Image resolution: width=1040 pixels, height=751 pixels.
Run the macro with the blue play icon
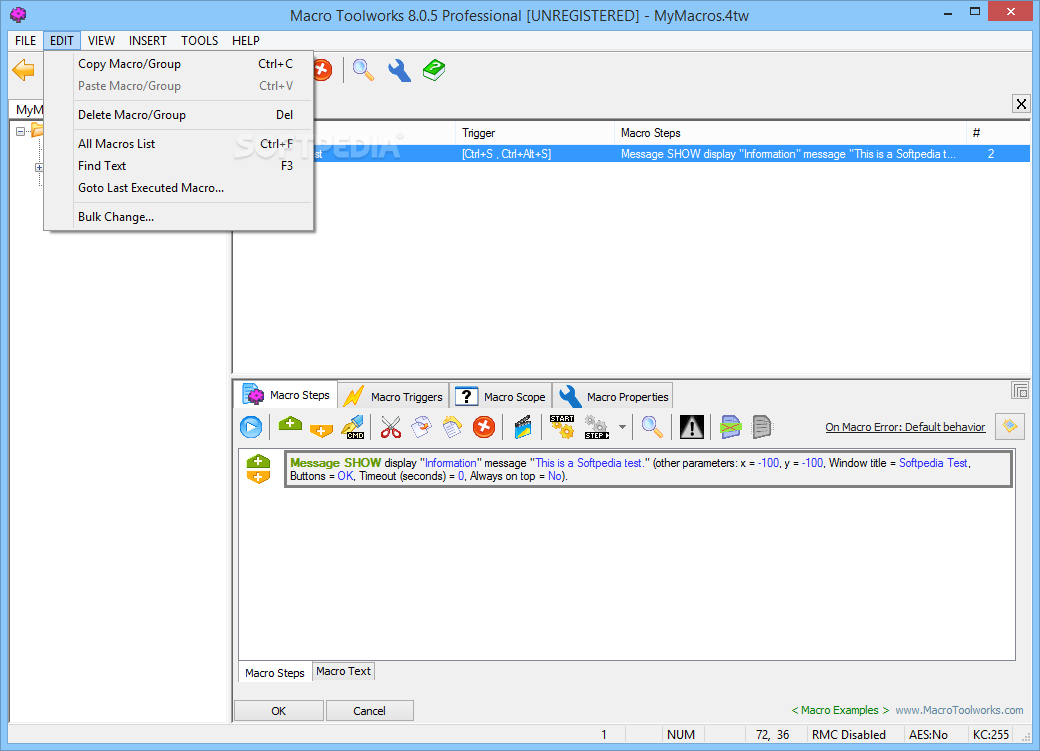251,427
